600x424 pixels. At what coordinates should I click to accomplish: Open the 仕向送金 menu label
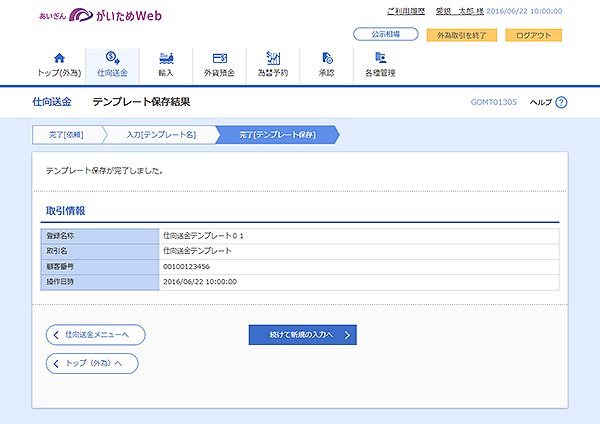click(112, 73)
